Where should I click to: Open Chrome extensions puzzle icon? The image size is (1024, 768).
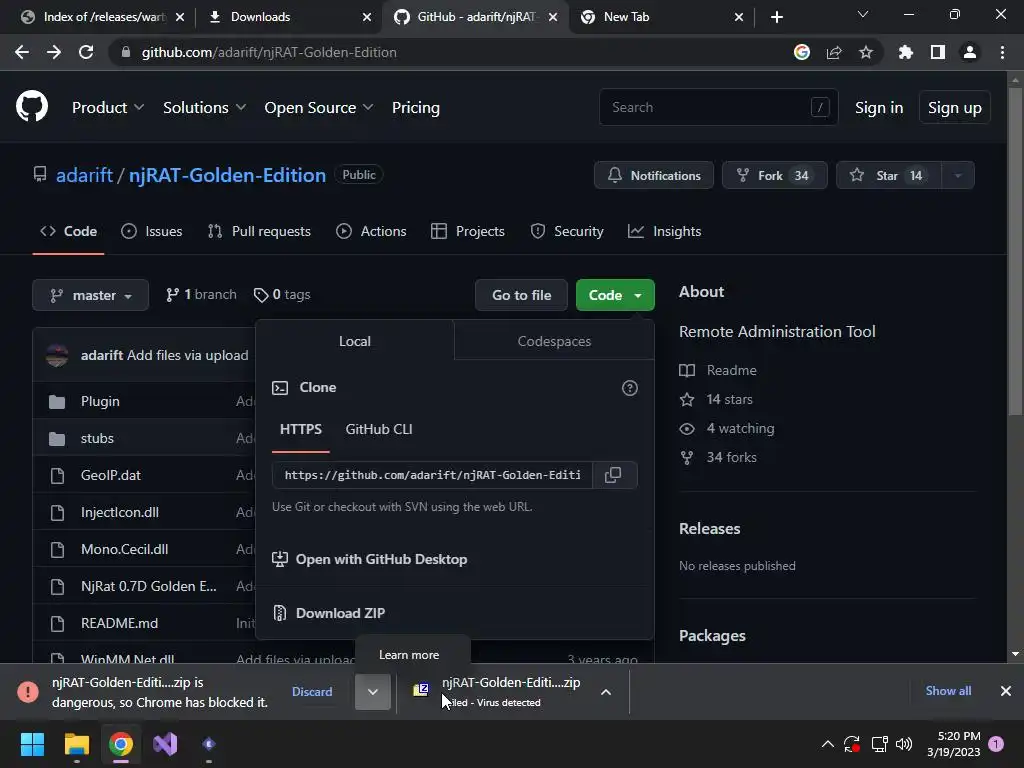(x=906, y=52)
